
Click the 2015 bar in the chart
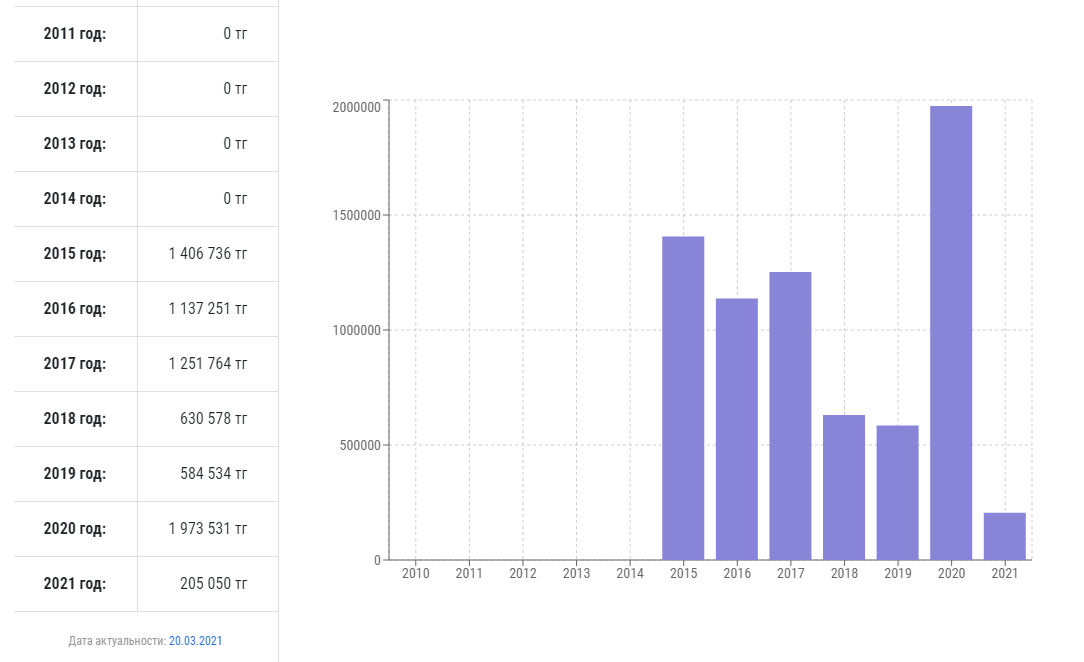point(683,398)
